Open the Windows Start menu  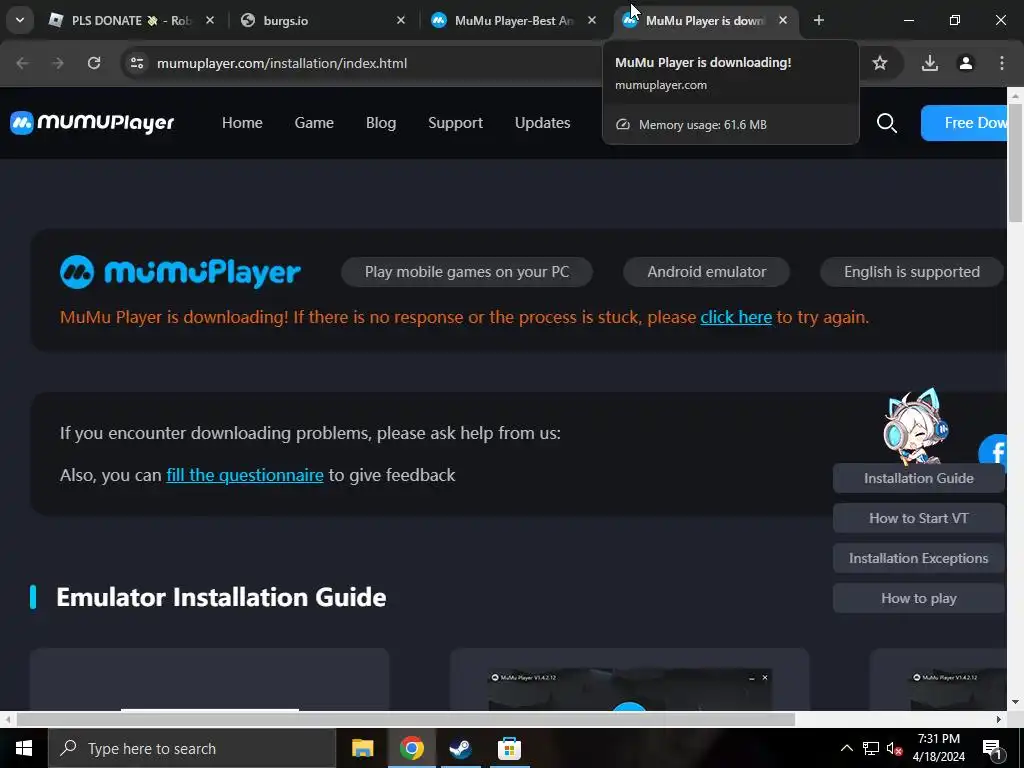[x=24, y=748]
